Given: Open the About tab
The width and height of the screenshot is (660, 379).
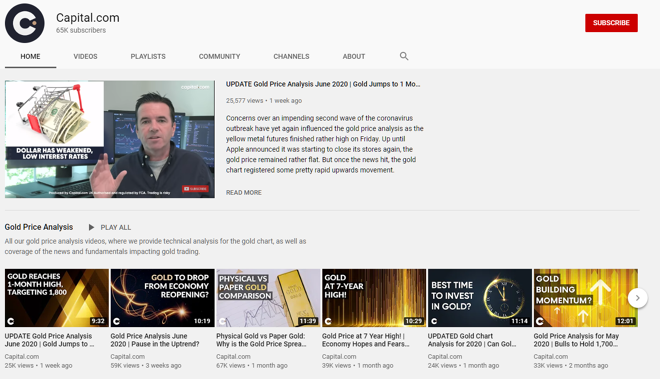Looking at the screenshot, I should point(354,56).
